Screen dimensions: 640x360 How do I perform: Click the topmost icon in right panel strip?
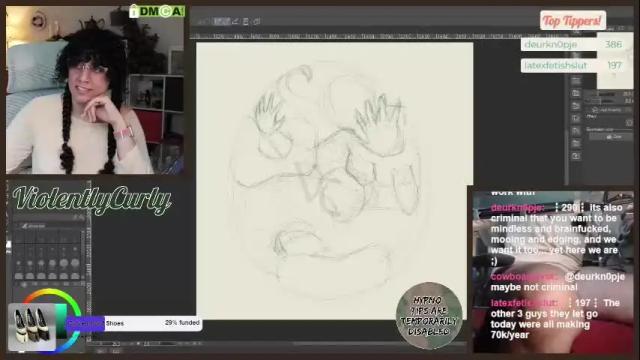click(576, 80)
